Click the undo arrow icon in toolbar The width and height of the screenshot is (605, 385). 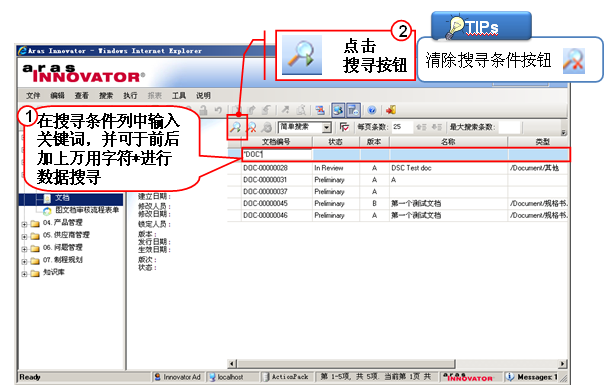(218, 110)
